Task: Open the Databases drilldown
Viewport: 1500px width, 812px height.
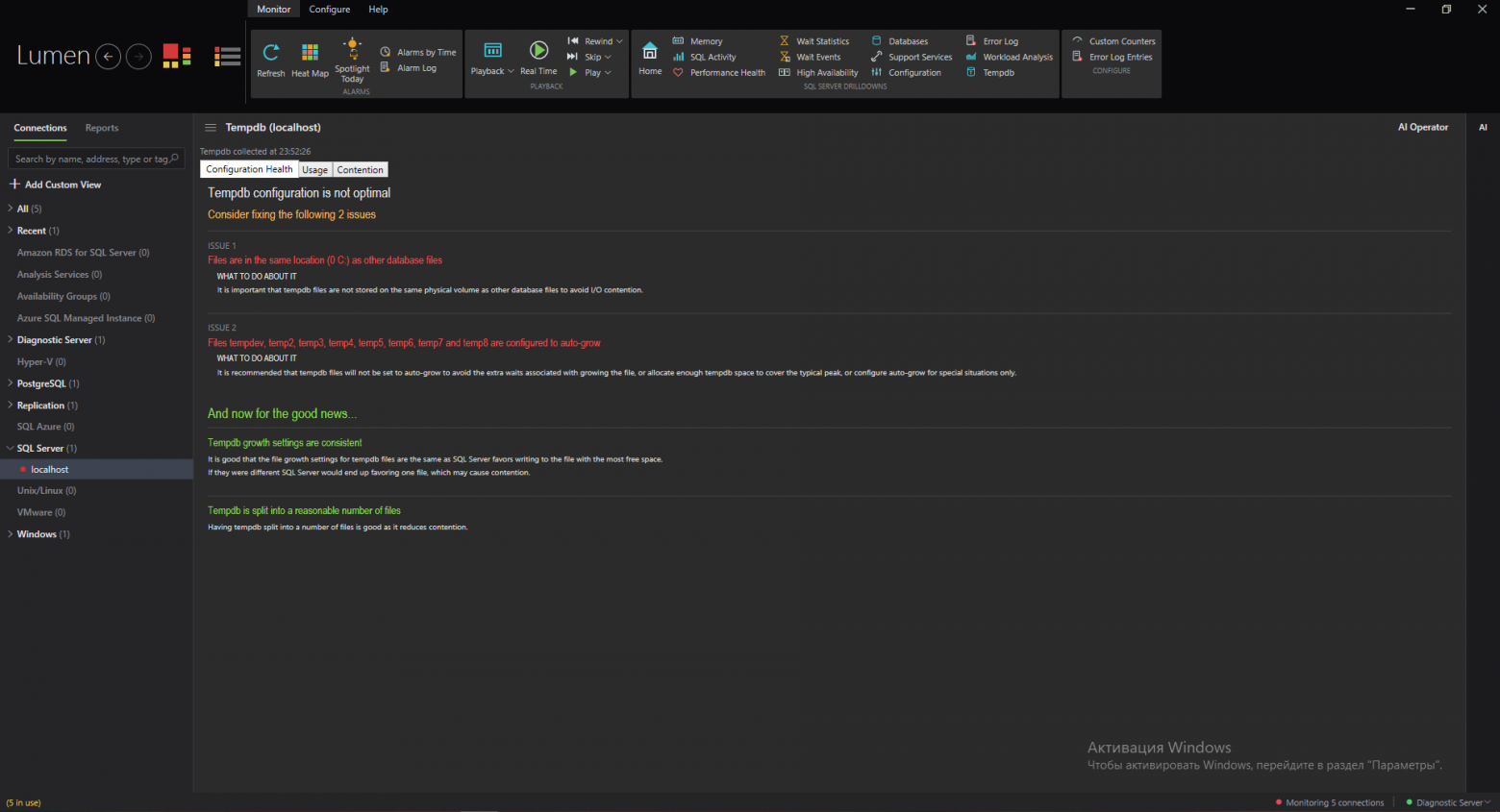Action: 900,41
